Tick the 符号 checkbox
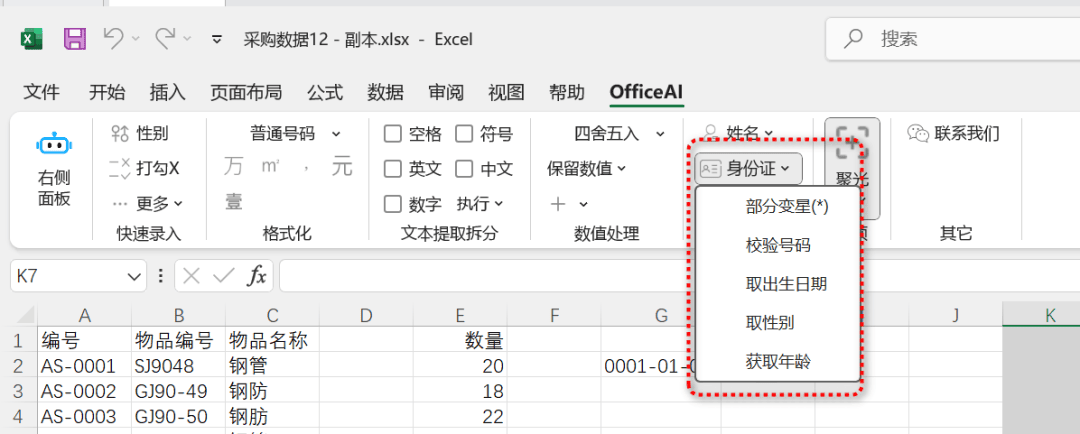Image resolution: width=1080 pixels, height=434 pixels. coord(464,134)
